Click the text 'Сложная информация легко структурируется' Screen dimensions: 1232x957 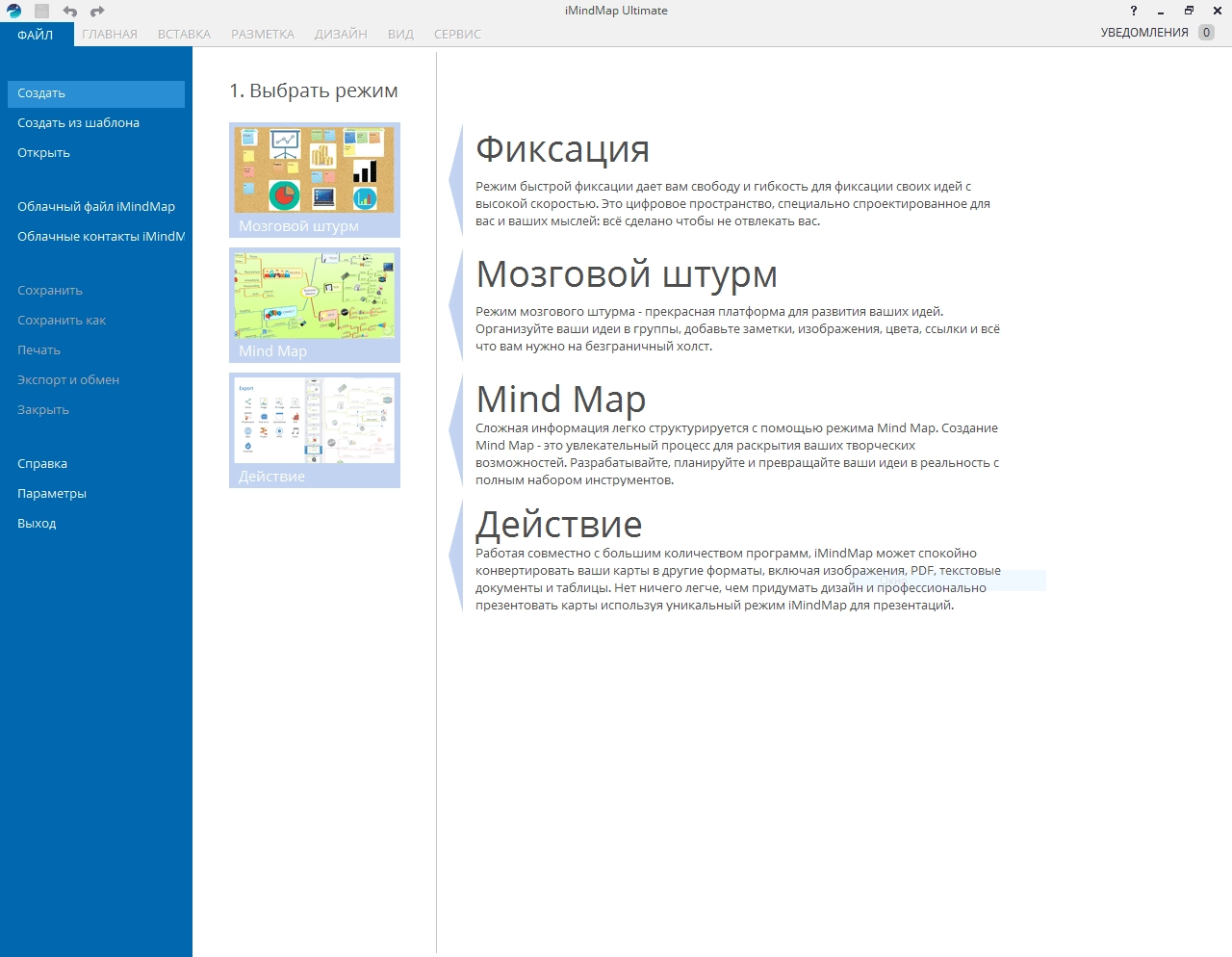click(611, 428)
